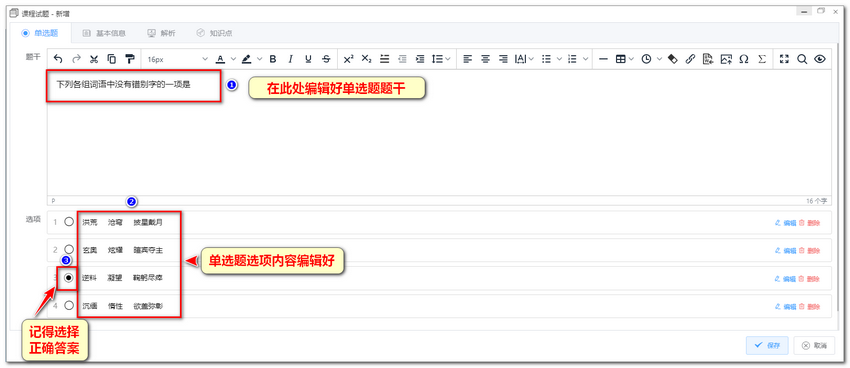Toggle preview with the eye icon
Image resolution: width=850 pixels, height=368 pixels.
pos(820,59)
